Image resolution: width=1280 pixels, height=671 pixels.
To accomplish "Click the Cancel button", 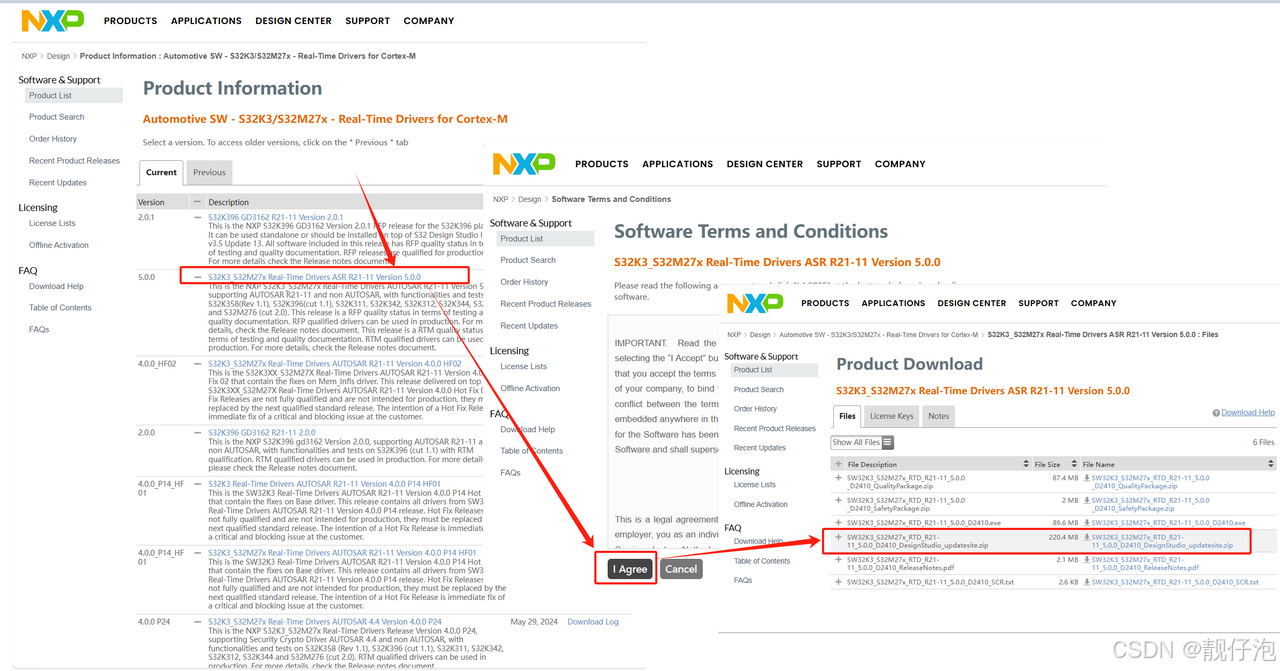I will (x=681, y=568).
